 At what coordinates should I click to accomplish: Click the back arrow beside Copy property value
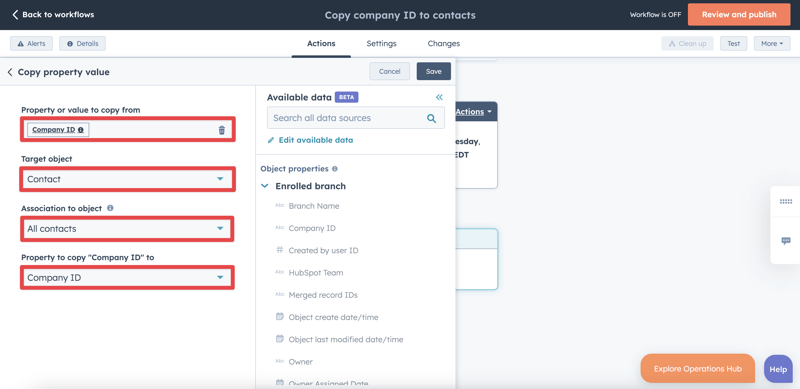tap(10, 72)
